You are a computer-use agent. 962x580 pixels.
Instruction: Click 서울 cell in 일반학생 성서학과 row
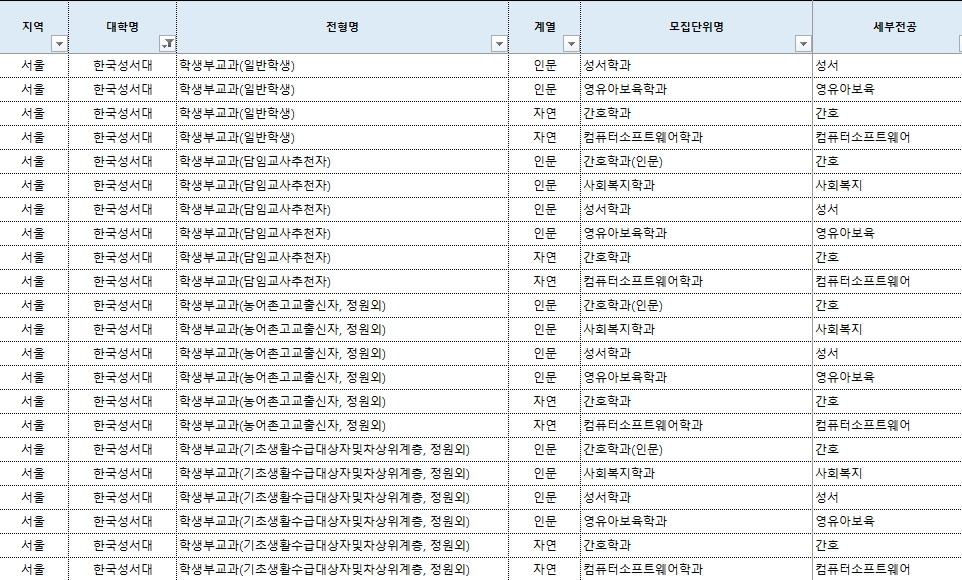tap(33, 65)
